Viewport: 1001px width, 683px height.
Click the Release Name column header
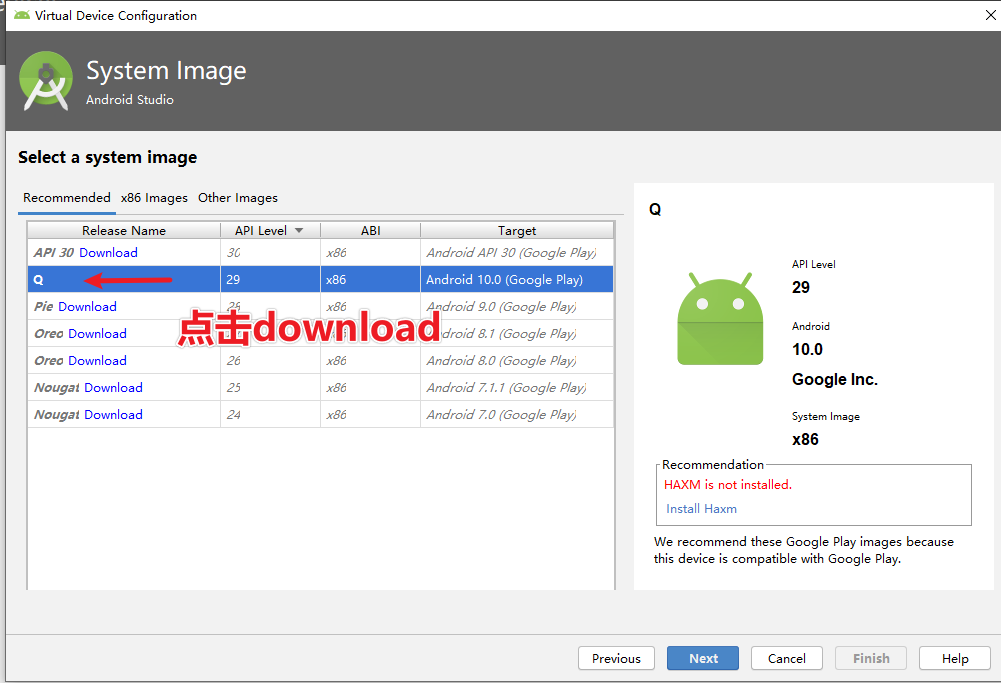point(124,230)
